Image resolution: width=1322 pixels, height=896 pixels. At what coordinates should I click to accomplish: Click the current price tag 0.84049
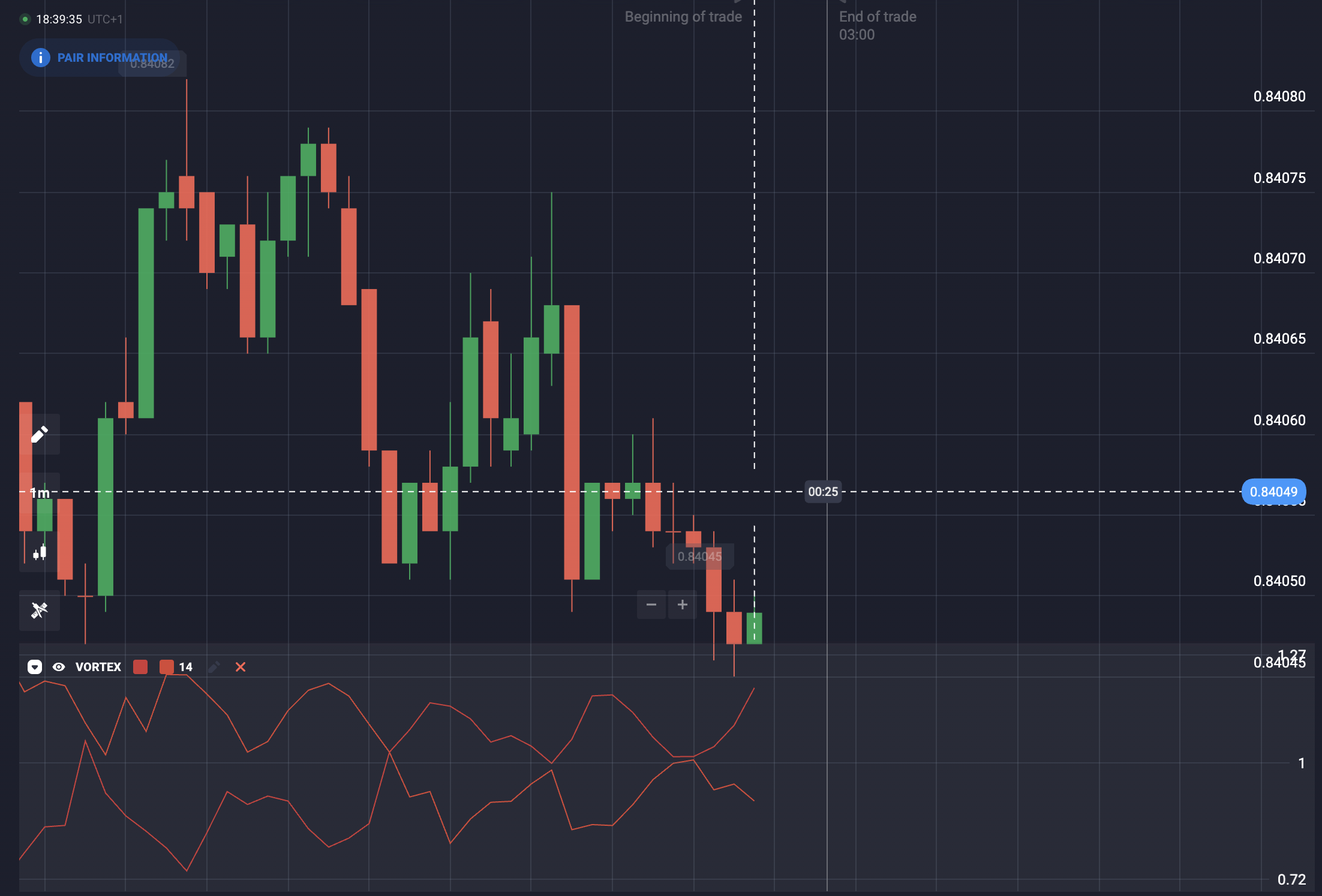click(1273, 492)
